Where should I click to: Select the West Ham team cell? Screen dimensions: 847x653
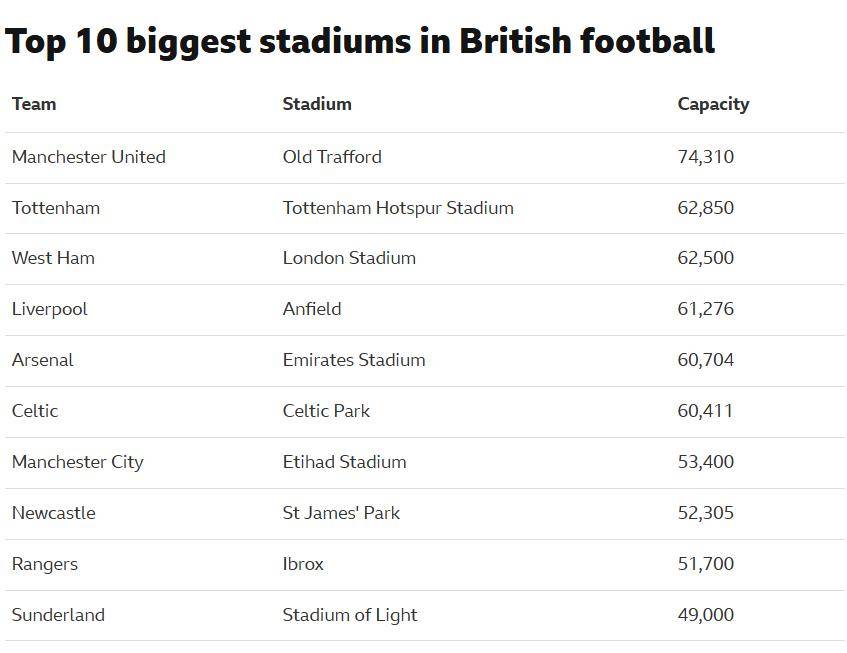53,258
